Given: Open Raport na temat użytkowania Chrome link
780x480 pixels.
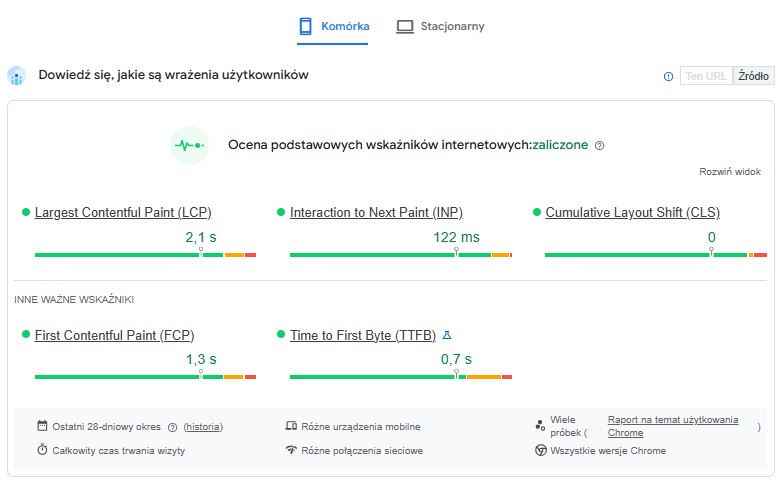Looking at the screenshot, I should [673, 426].
